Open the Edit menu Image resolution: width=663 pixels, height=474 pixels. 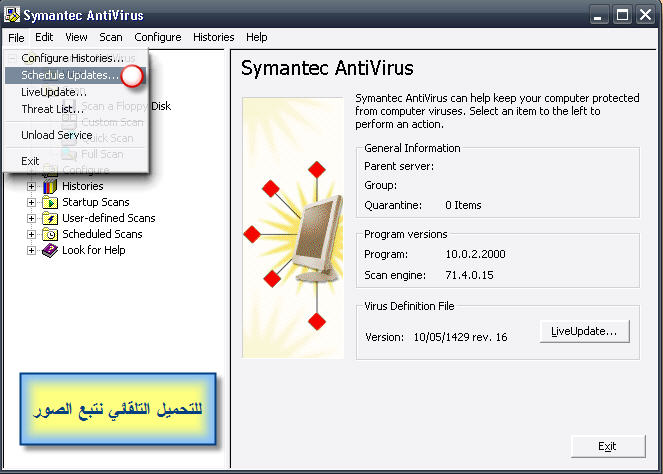pyautogui.click(x=44, y=37)
